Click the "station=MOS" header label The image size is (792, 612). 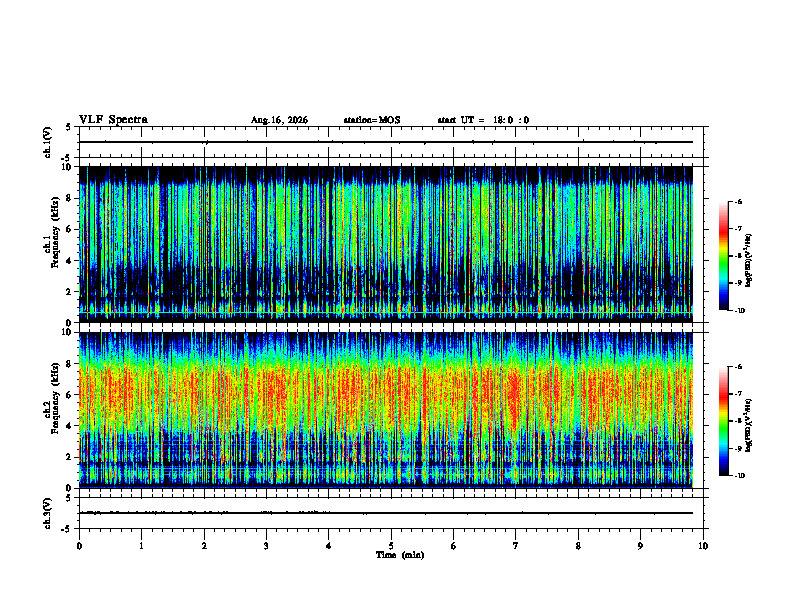coord(372,120)
